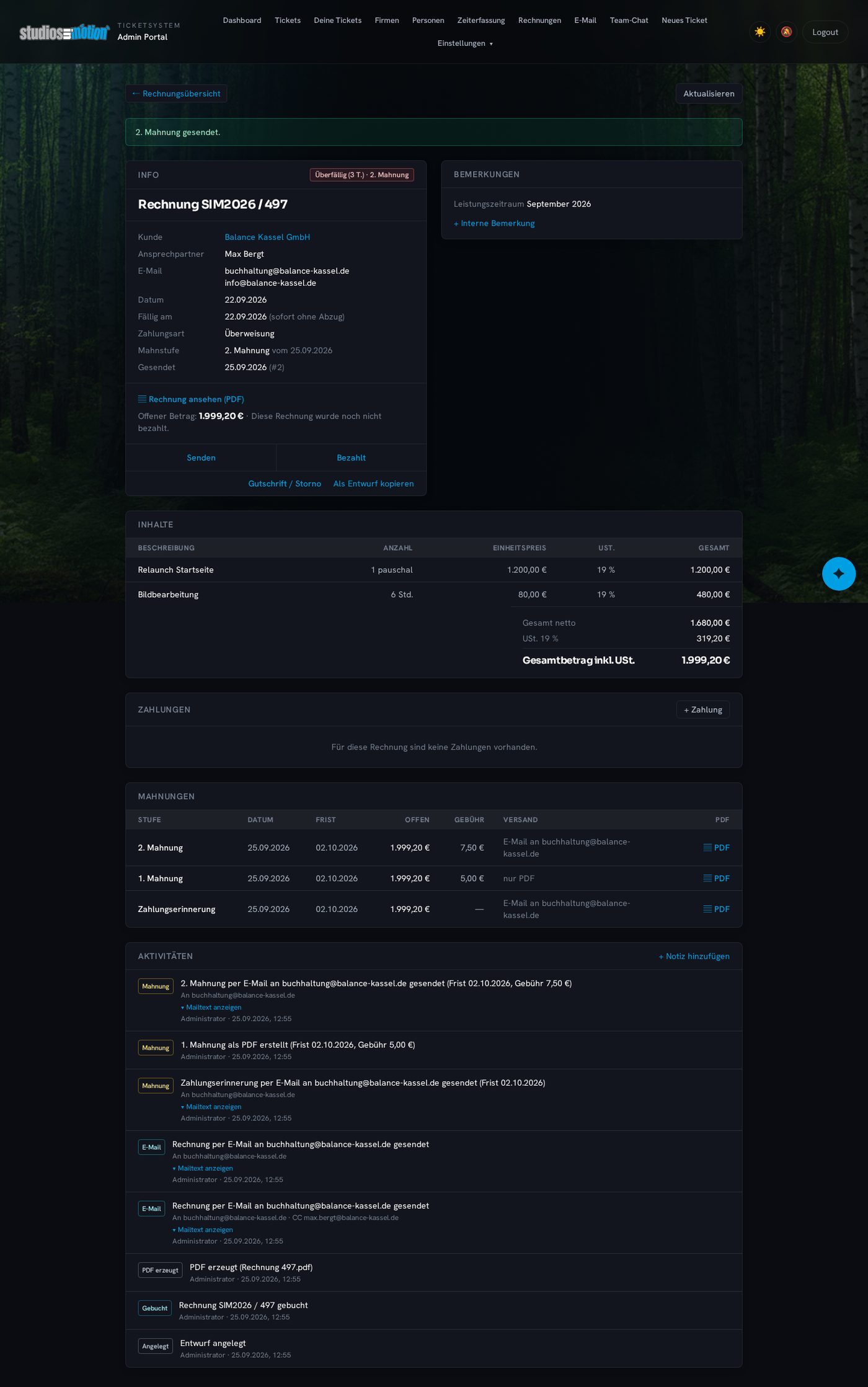The height and width of the screenshot is (1387, 868).
Task: Click the Überfällig 2. Mahnung status badge
Action: click(x=362, y=175)
